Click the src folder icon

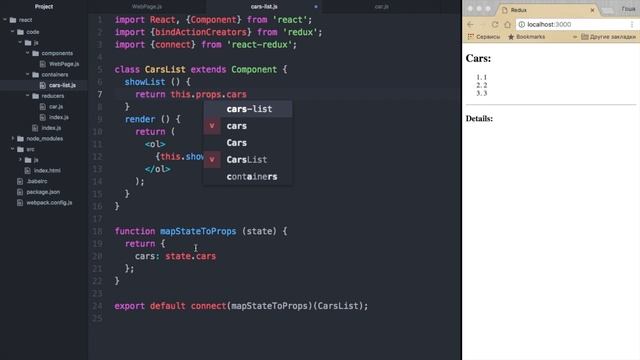click(x=20, y=149)
